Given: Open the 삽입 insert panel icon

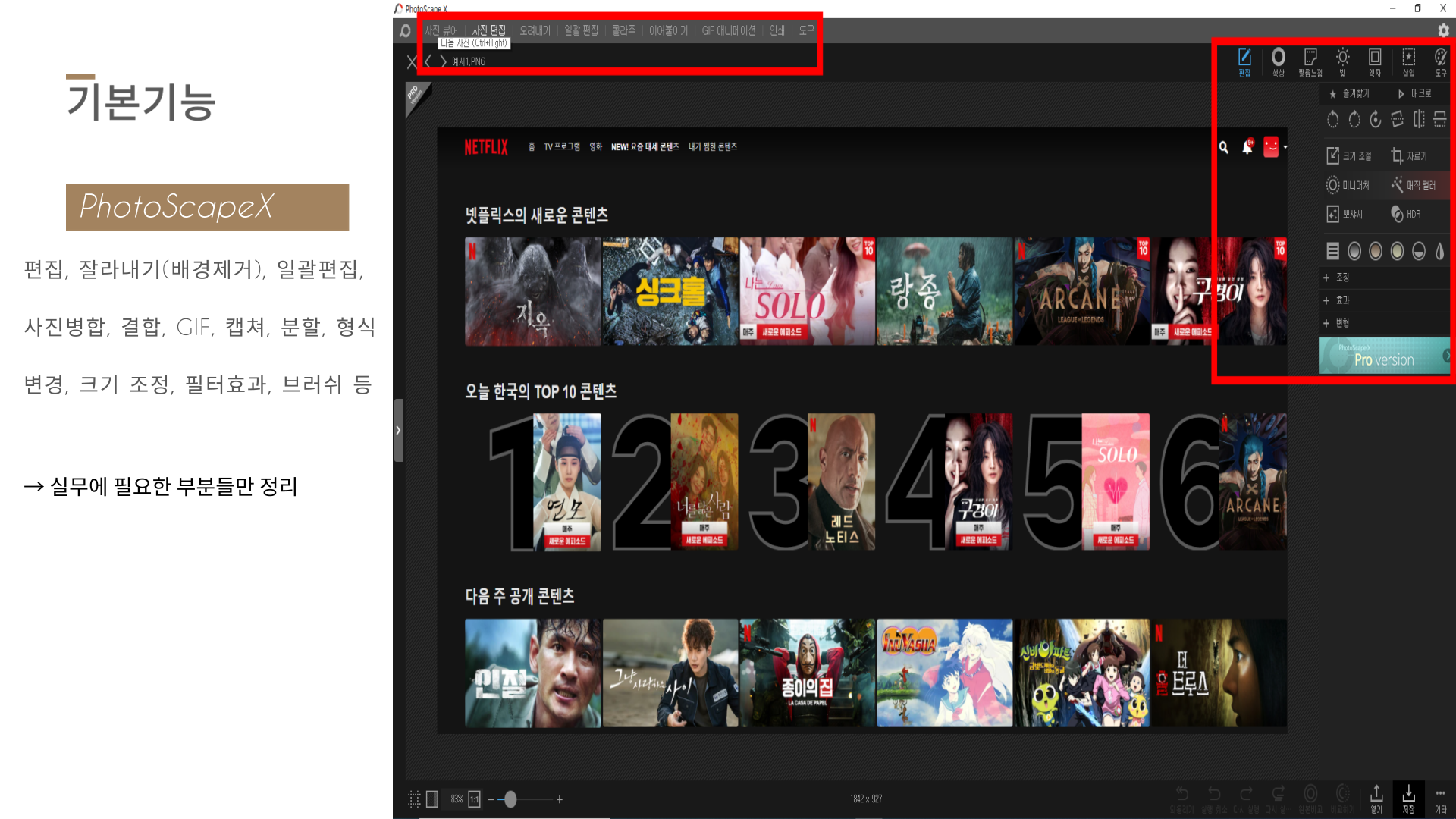Looking at the screenshot, I should point(1408,62).
